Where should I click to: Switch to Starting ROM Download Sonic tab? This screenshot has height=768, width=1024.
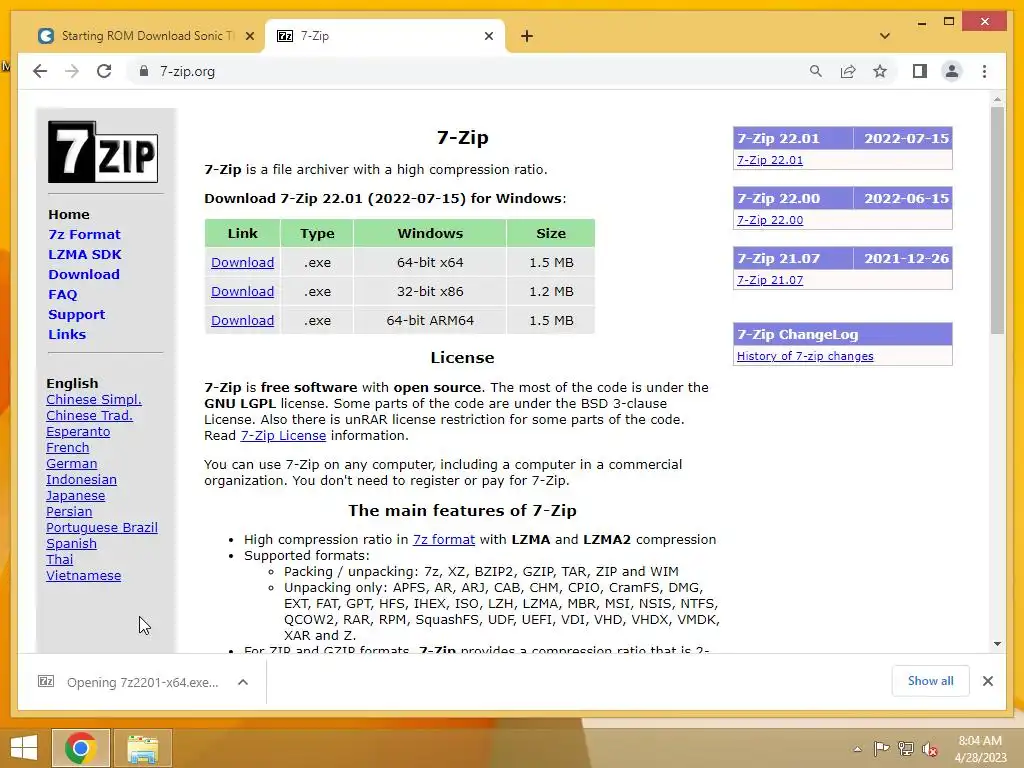(146, 36)
